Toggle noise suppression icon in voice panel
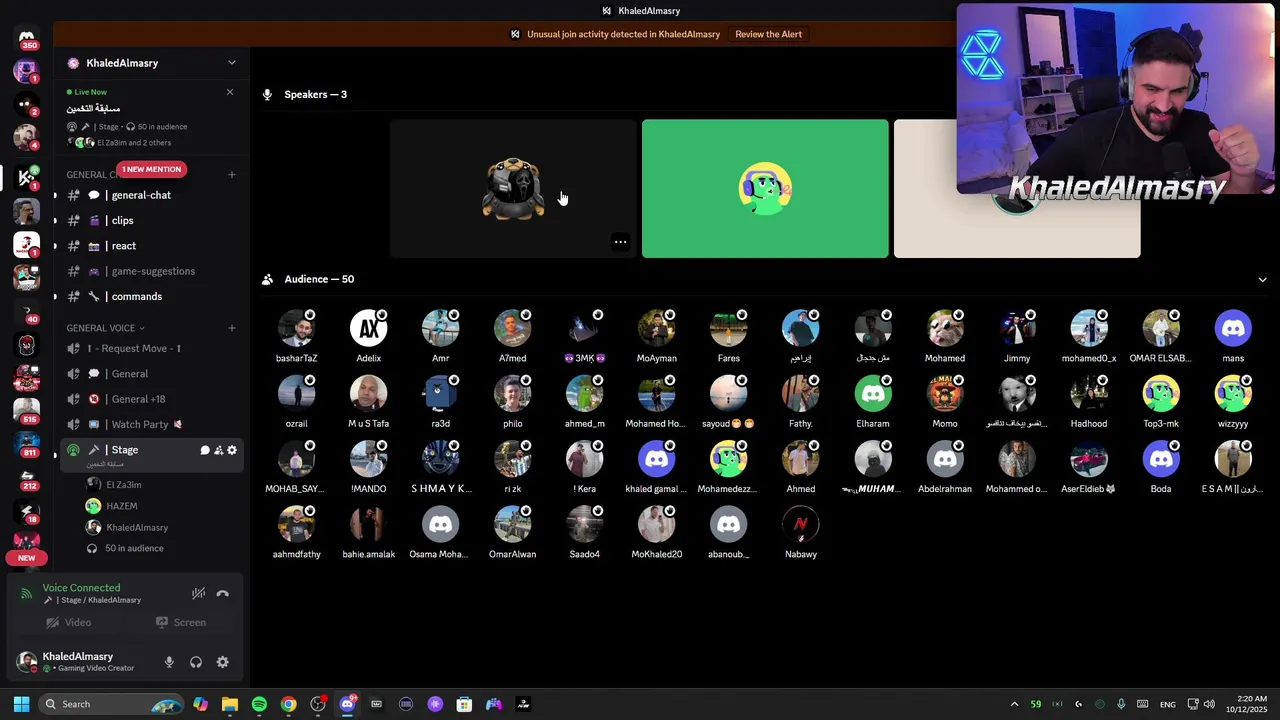 [198, 593]
